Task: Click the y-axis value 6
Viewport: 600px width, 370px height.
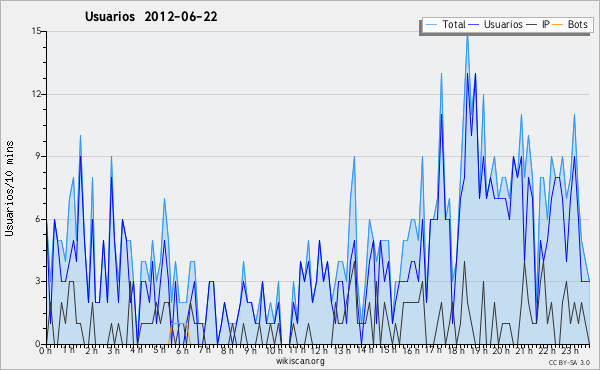Action: [x=38, y=219]
